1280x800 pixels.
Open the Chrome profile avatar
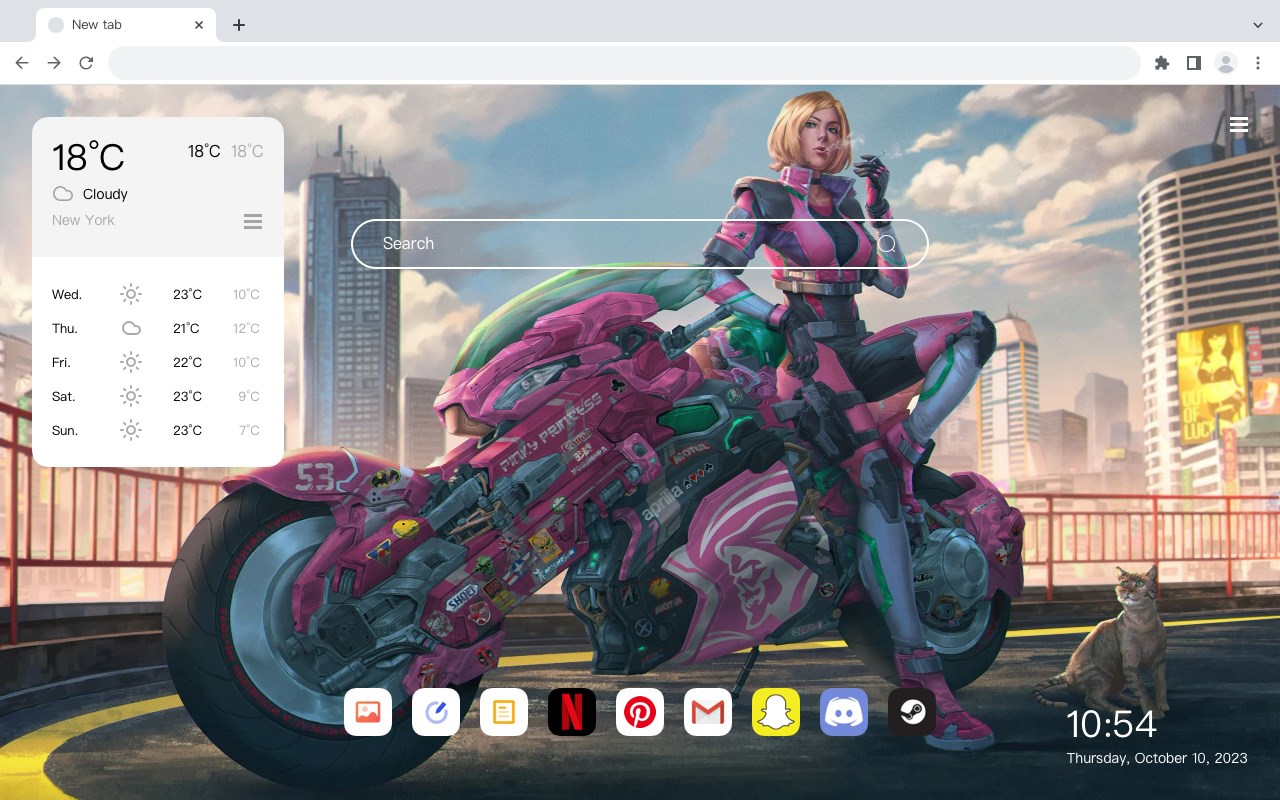[1226, 63]
